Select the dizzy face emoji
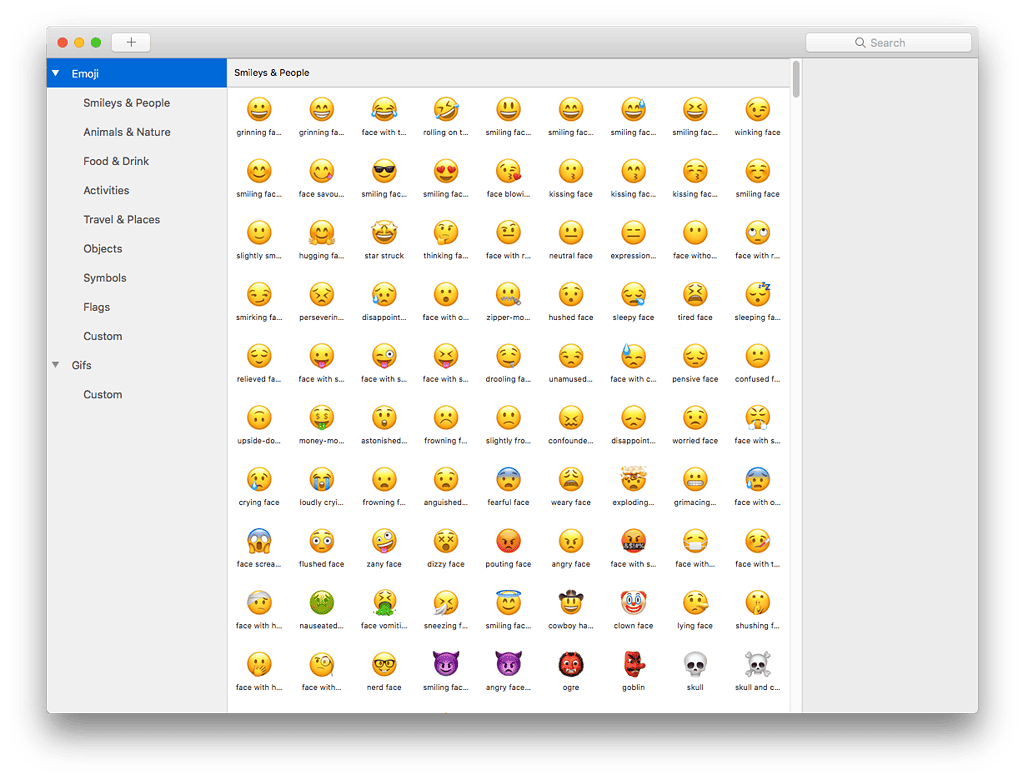The image size is (1023, 780). pyautogui.click(x=446, y=541)
